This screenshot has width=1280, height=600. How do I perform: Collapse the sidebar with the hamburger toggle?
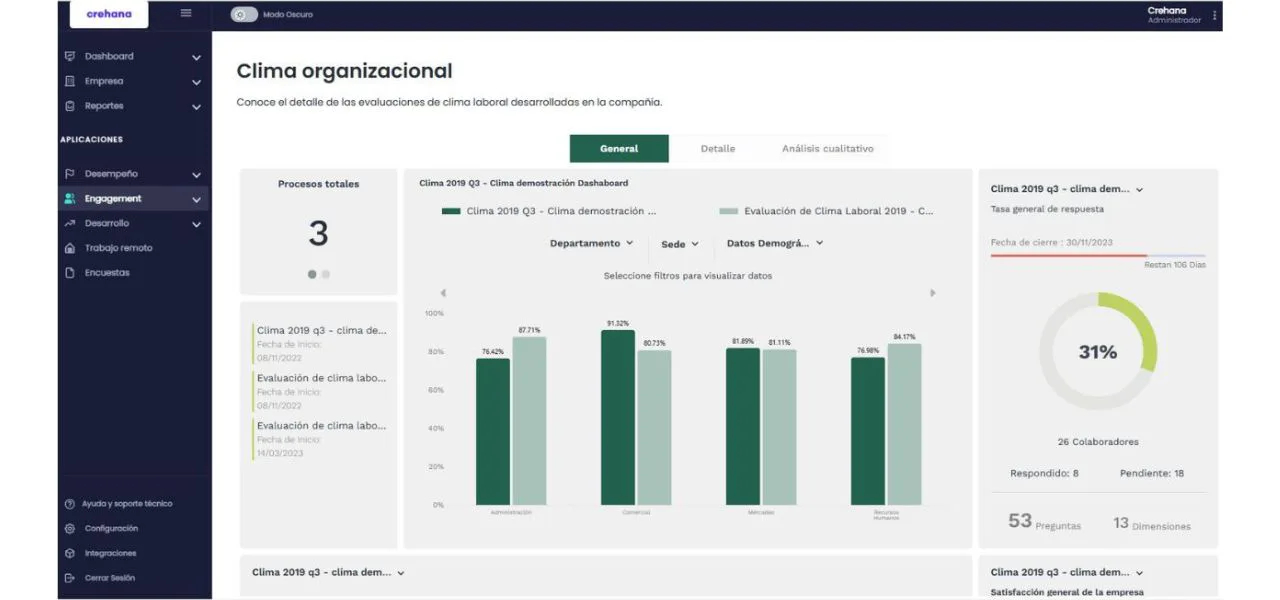[184, 14]
